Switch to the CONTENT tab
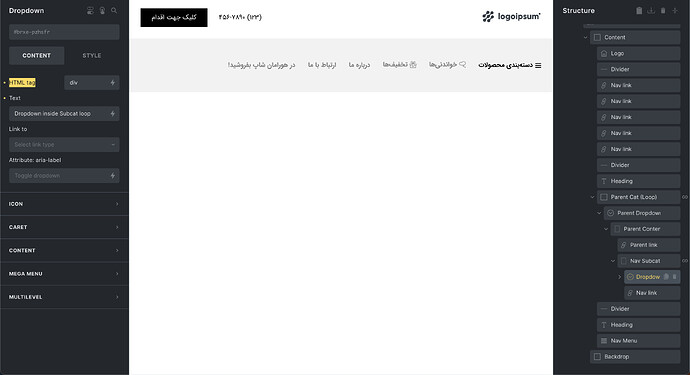 pyautogui.click(x=37, y=55)
